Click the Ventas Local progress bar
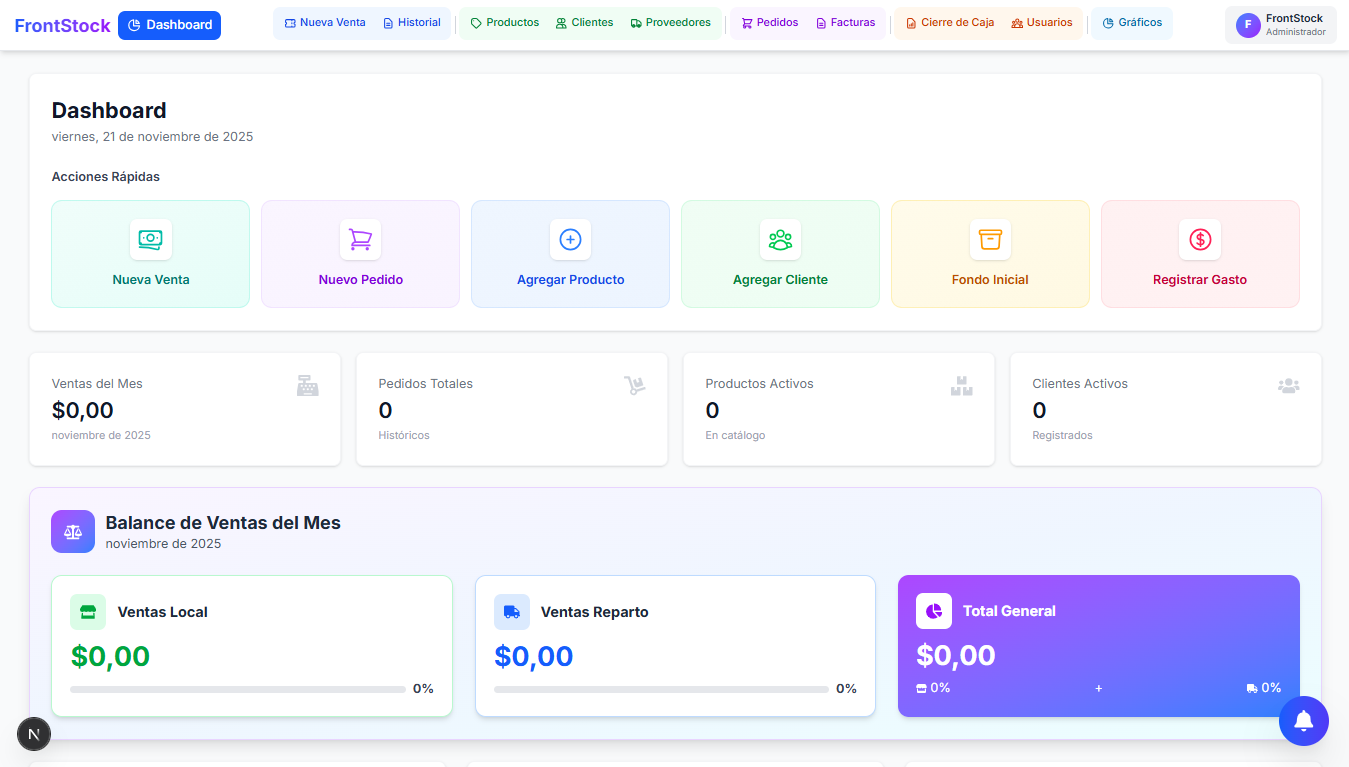This screenshot has width=1349, height=767. (237, 689)
